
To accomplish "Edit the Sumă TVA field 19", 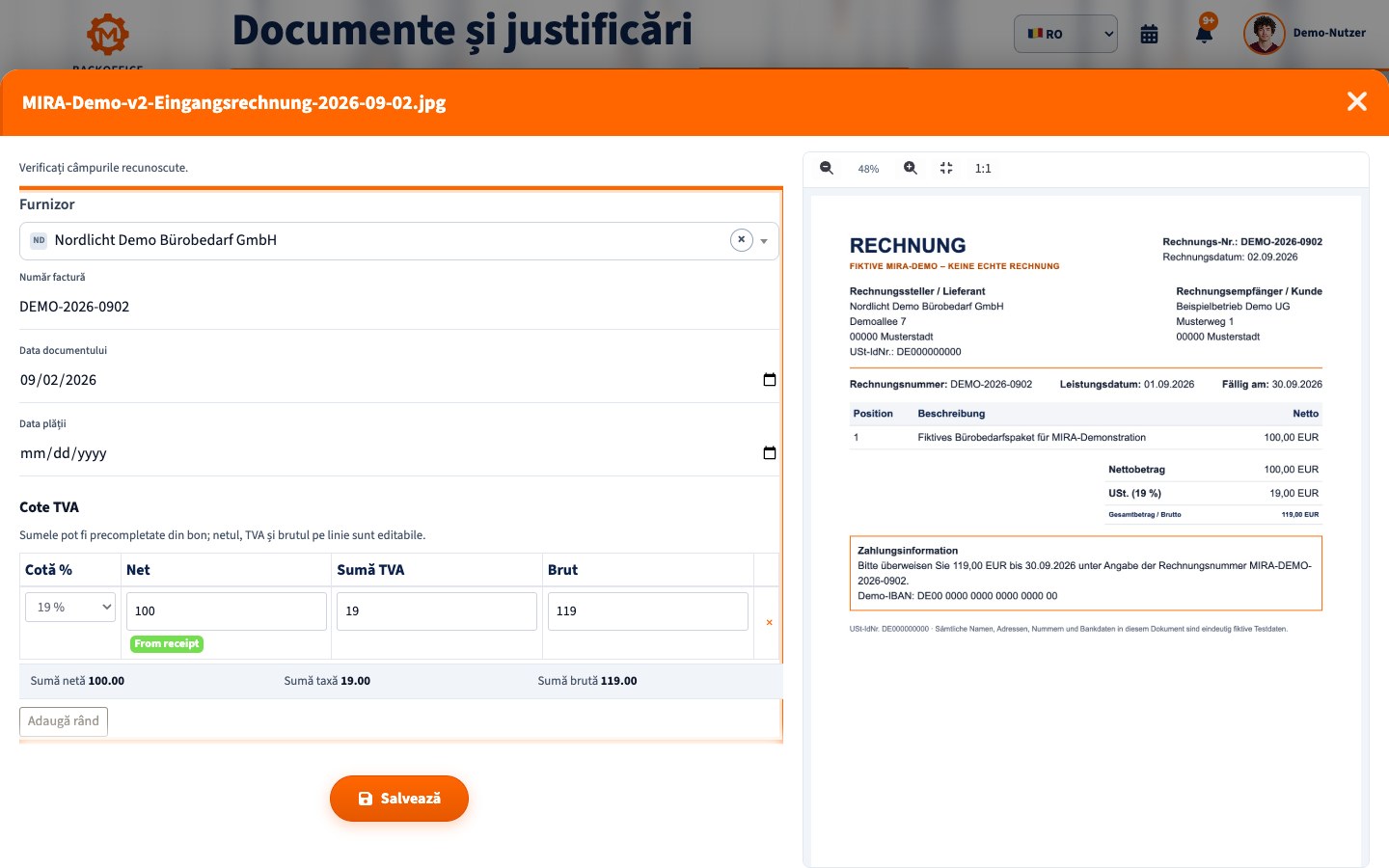I will pos(437,611).
